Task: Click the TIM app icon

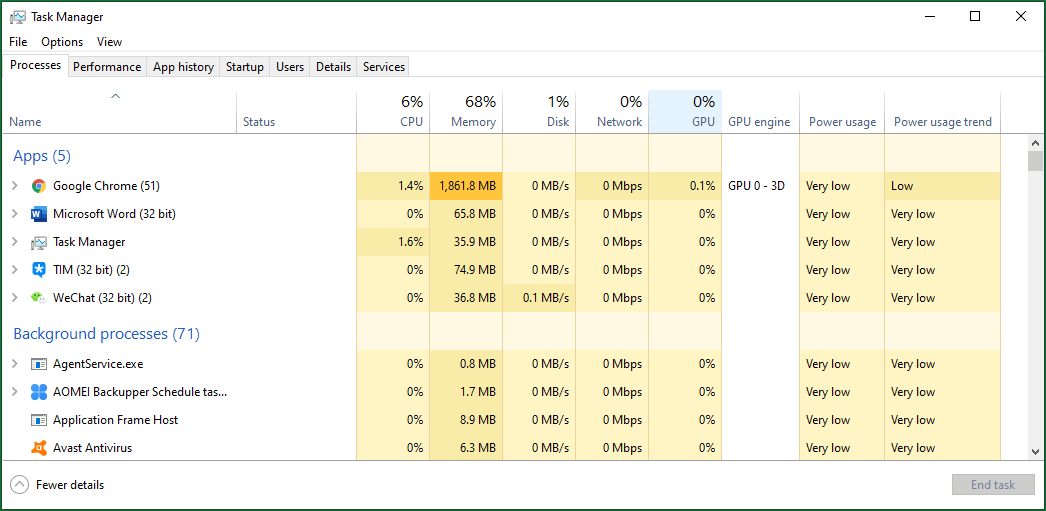Action: point(39,270)
